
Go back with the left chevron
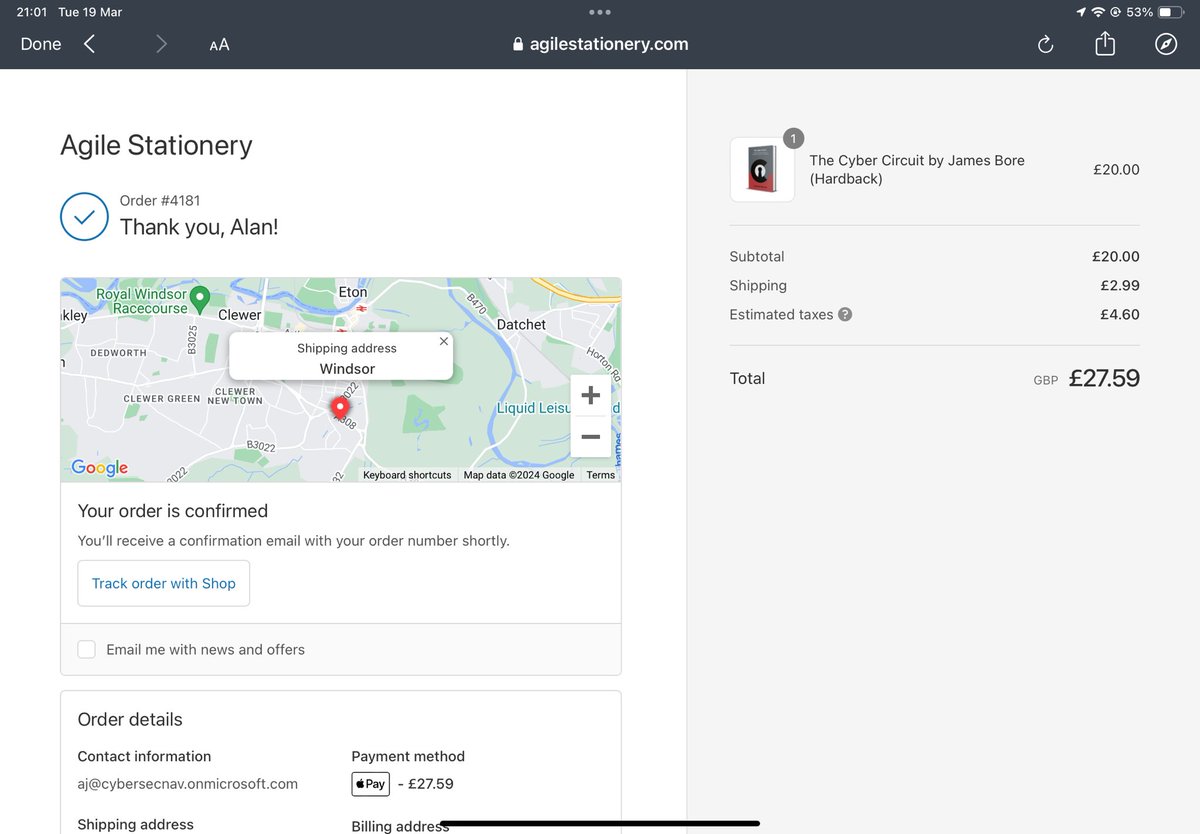tap(89, 44)
